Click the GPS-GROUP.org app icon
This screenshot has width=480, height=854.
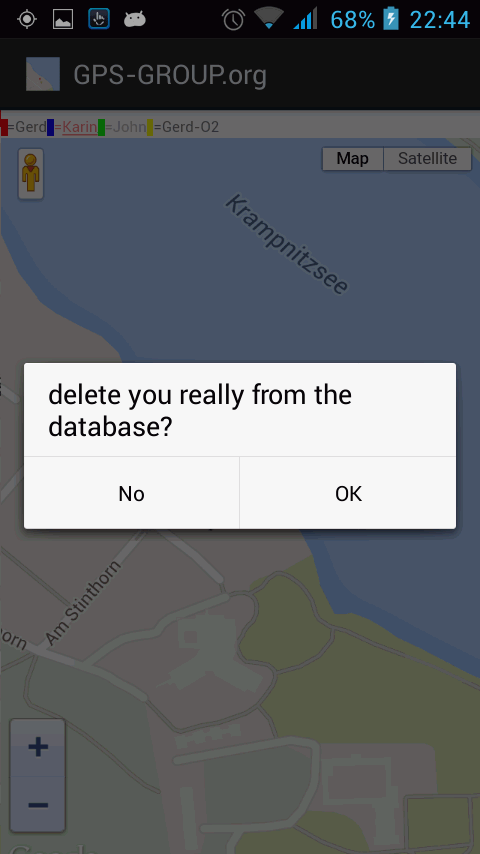(x=42, y=74)
